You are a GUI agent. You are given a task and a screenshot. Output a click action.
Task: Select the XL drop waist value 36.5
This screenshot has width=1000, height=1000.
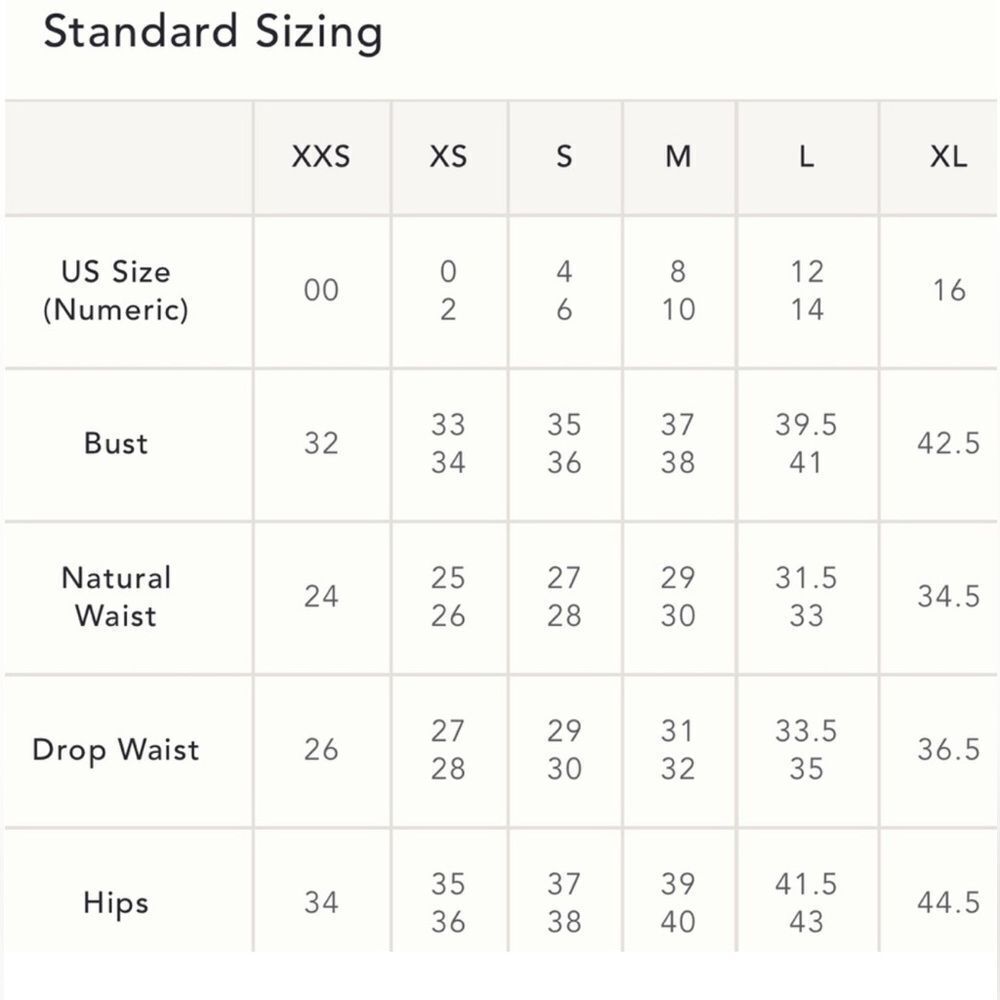[x=949, y=749]
